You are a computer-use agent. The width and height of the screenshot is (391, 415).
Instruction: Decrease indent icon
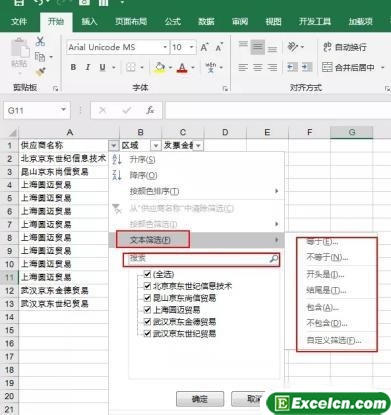point(292,67)
